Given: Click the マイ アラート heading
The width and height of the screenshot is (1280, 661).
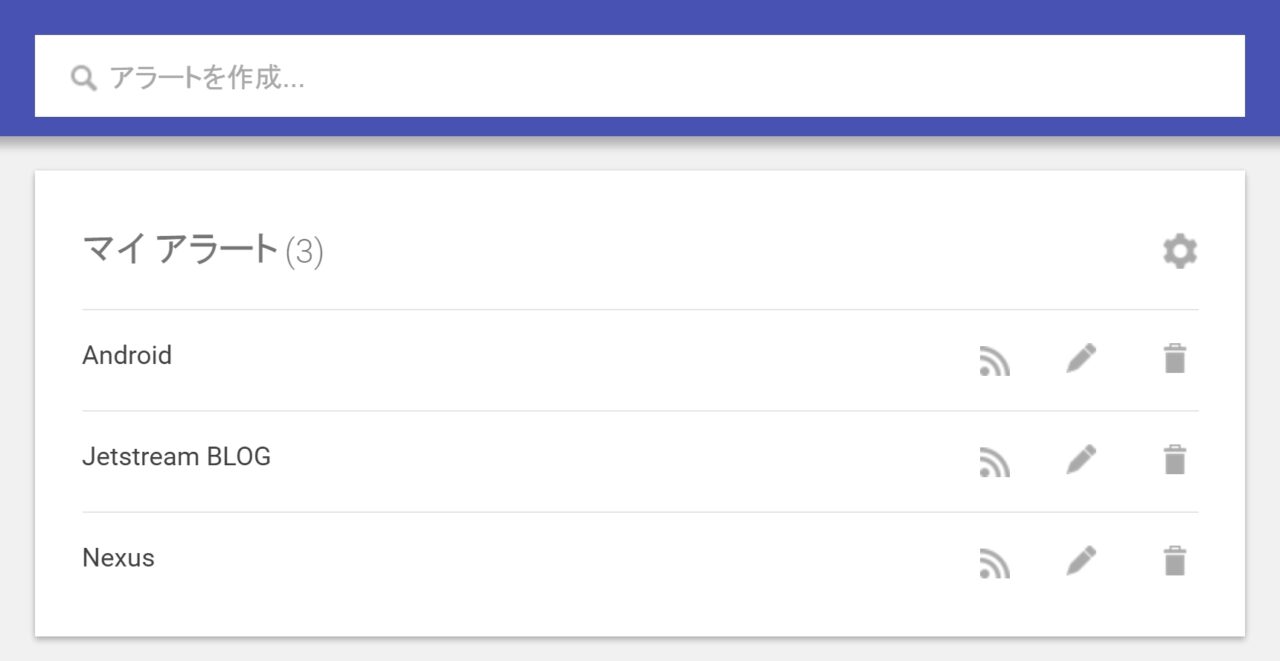Looking at the screenshot, I should click(180, 249).
